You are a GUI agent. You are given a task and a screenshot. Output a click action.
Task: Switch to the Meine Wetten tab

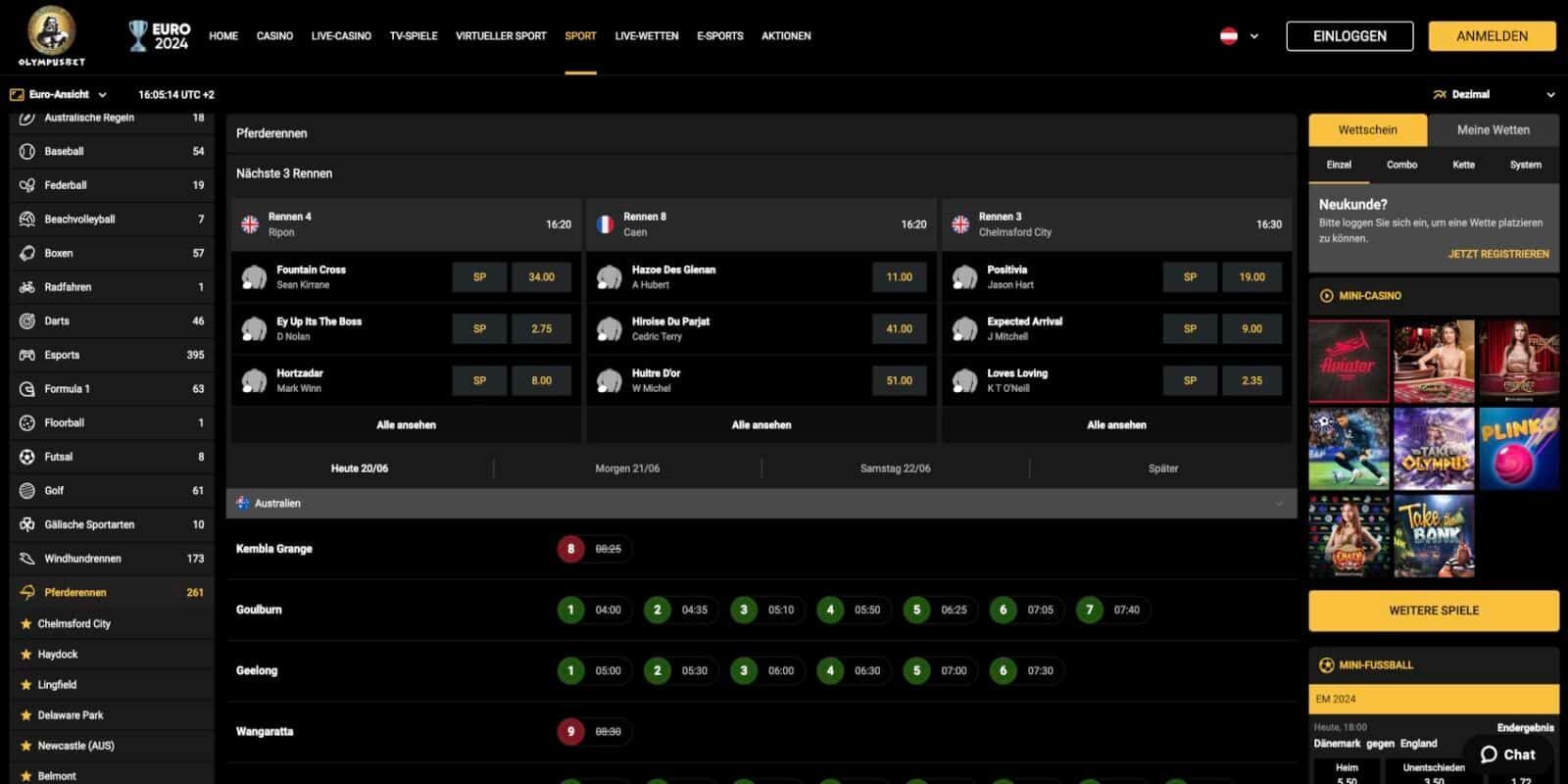(1493, 129)
